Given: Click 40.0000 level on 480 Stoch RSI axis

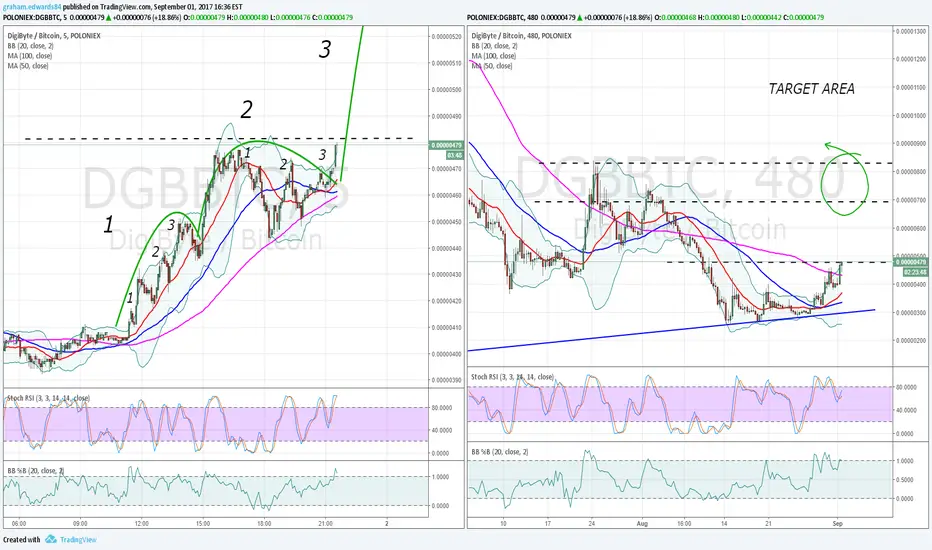Looking at the screenshot, I should point(906,410).
